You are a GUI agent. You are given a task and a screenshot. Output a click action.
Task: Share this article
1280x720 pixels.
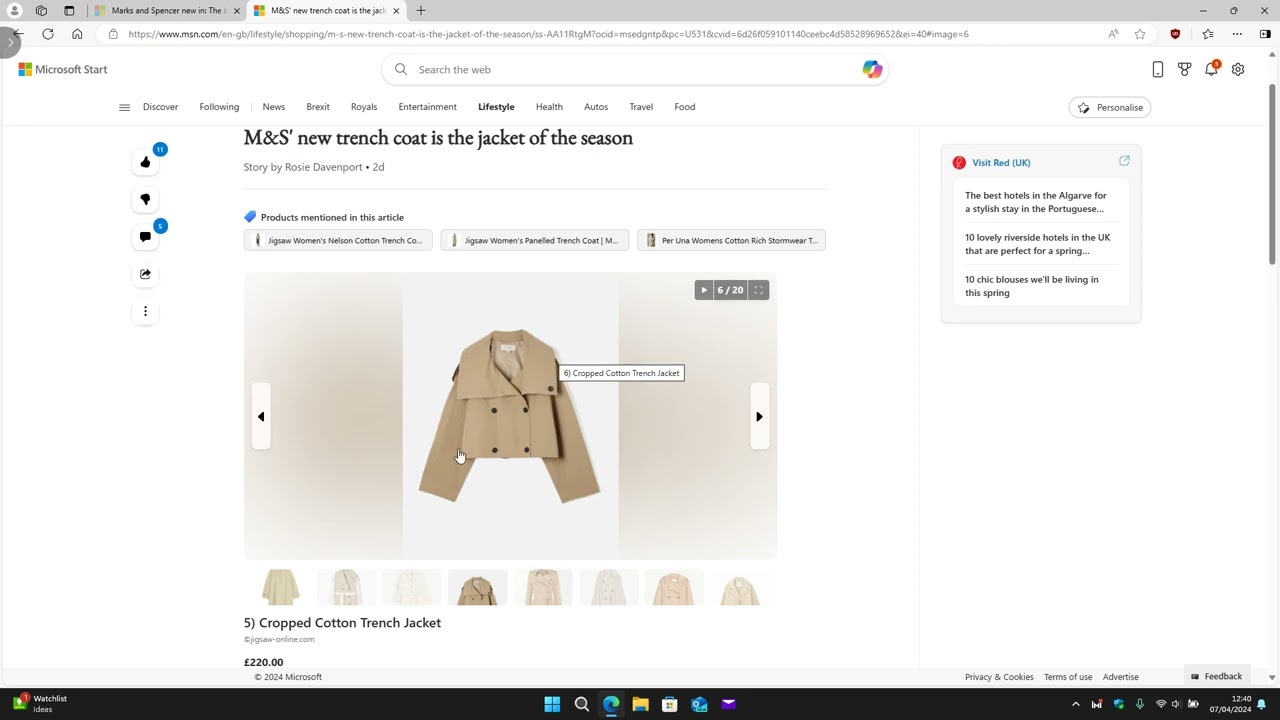pyautogui.click(x=145, y=274)
